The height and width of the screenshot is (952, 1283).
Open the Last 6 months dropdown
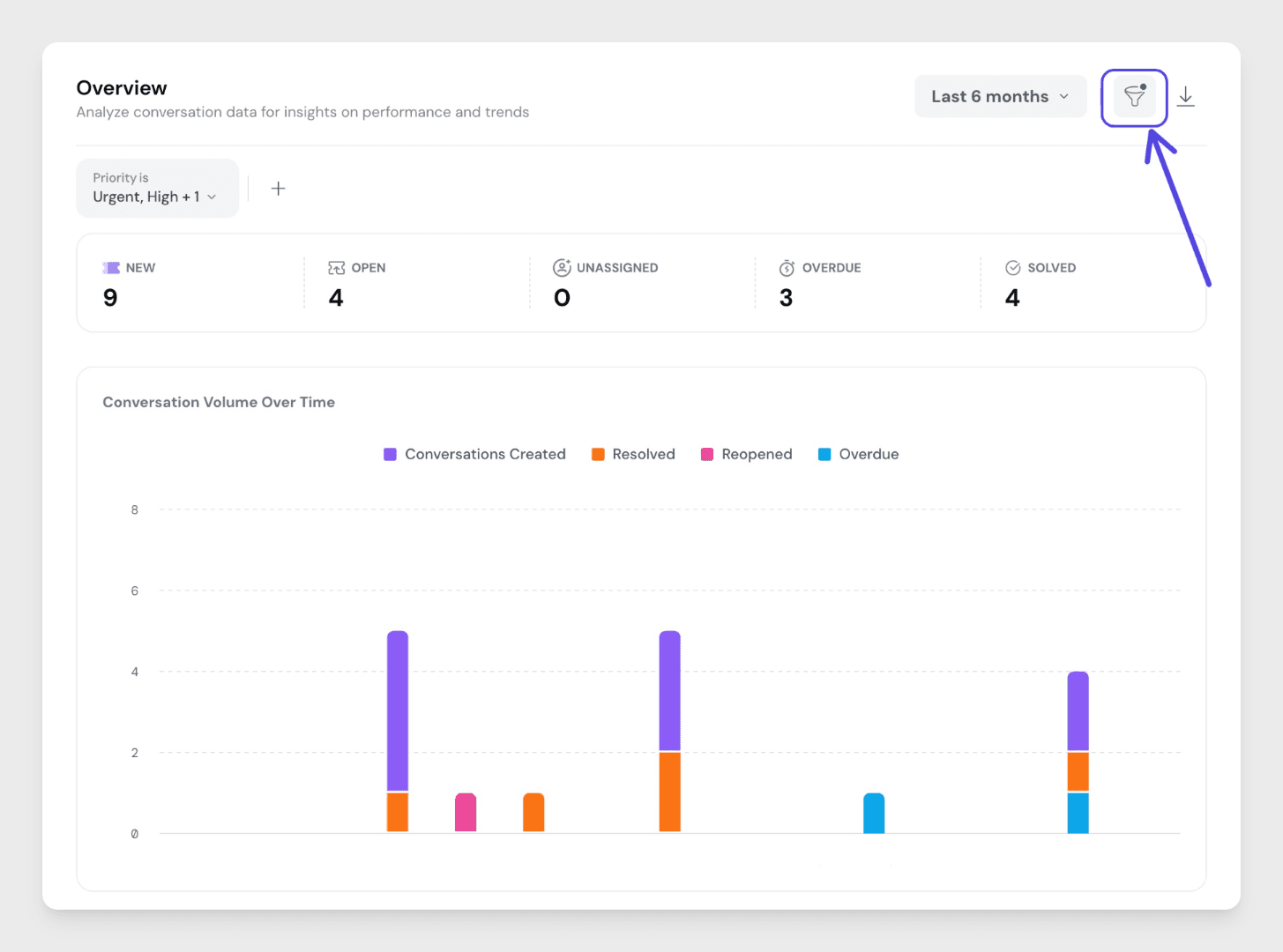tap(1000, 97)
